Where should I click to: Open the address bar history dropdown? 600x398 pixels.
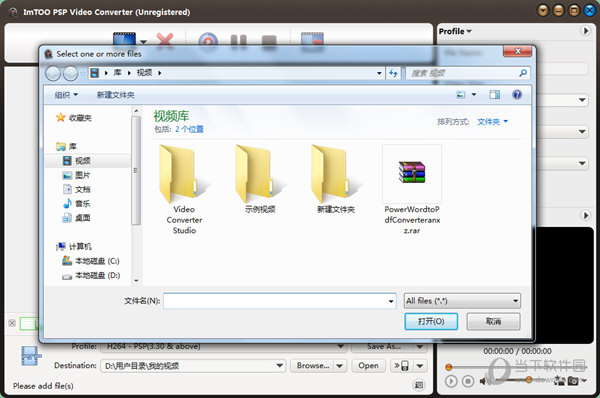coord(379,73)
